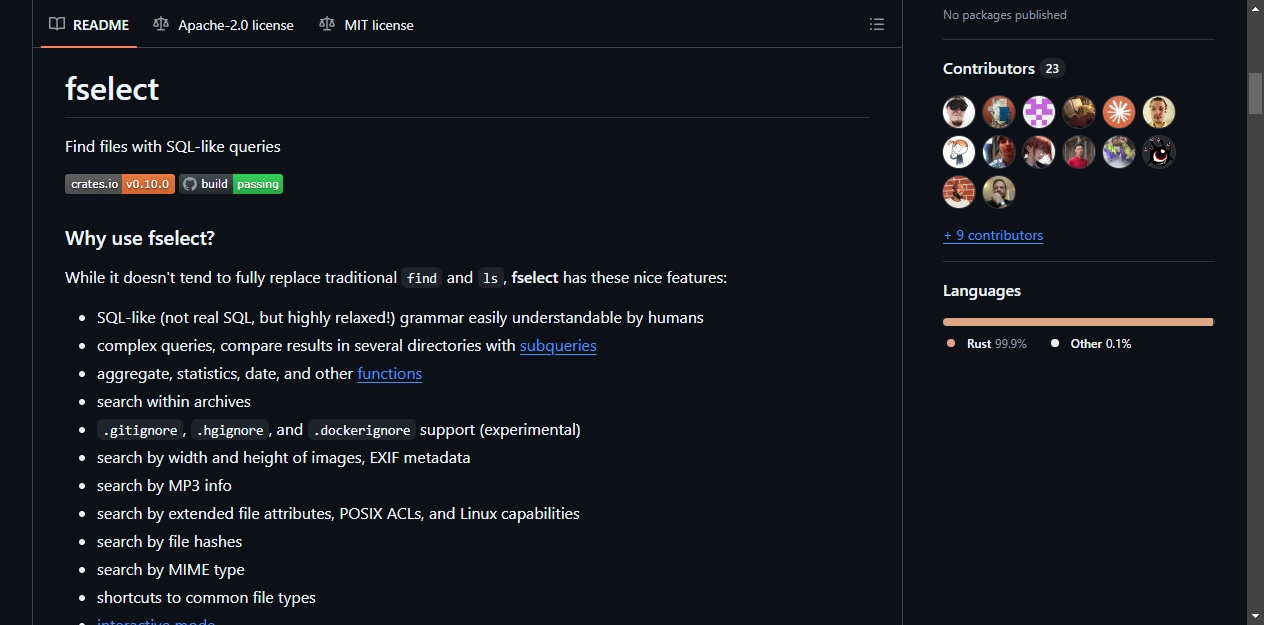Click the GitHub build passing badge
Screen dimensions: 1264x625
231,184
